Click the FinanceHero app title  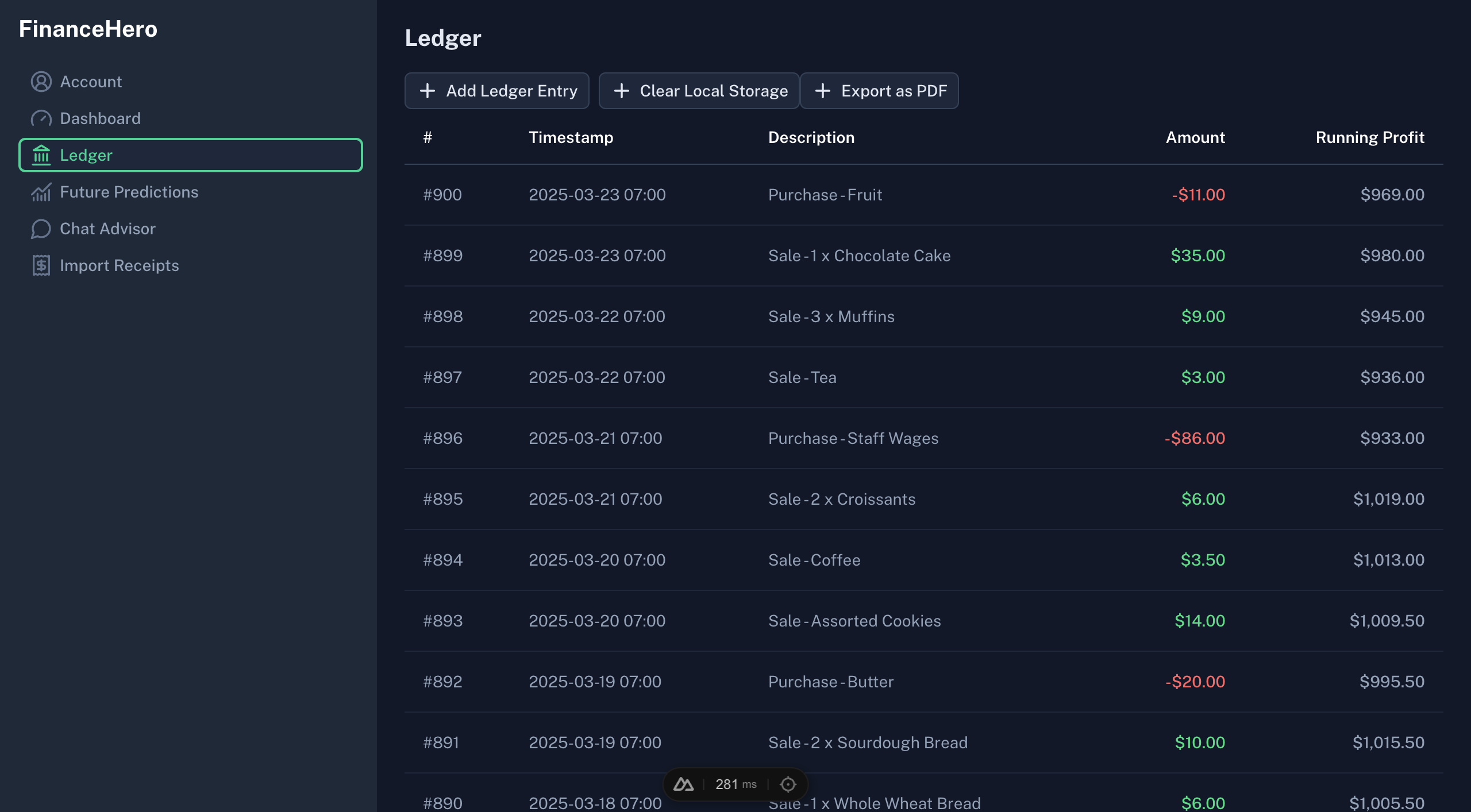click(x=88, y=29)
